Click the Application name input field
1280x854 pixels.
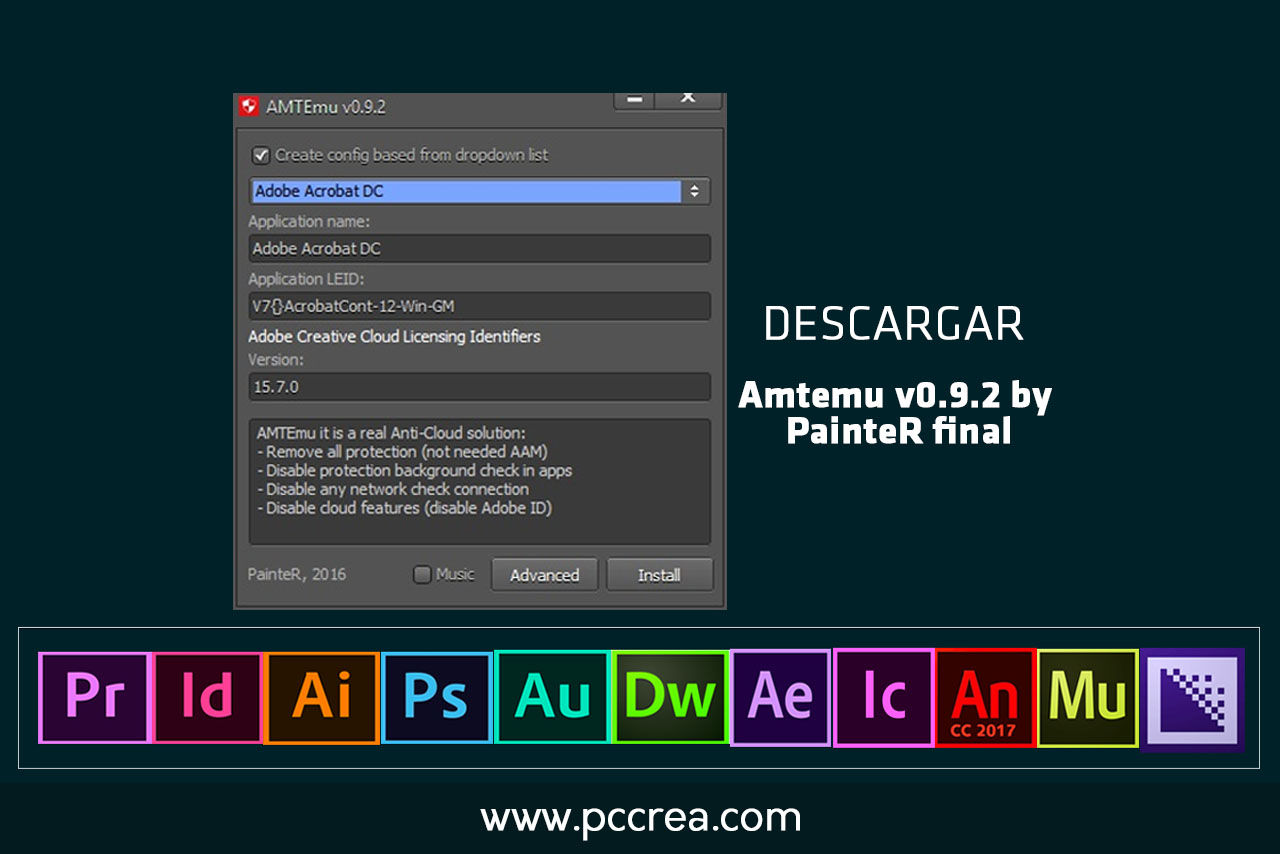point(480,248)
